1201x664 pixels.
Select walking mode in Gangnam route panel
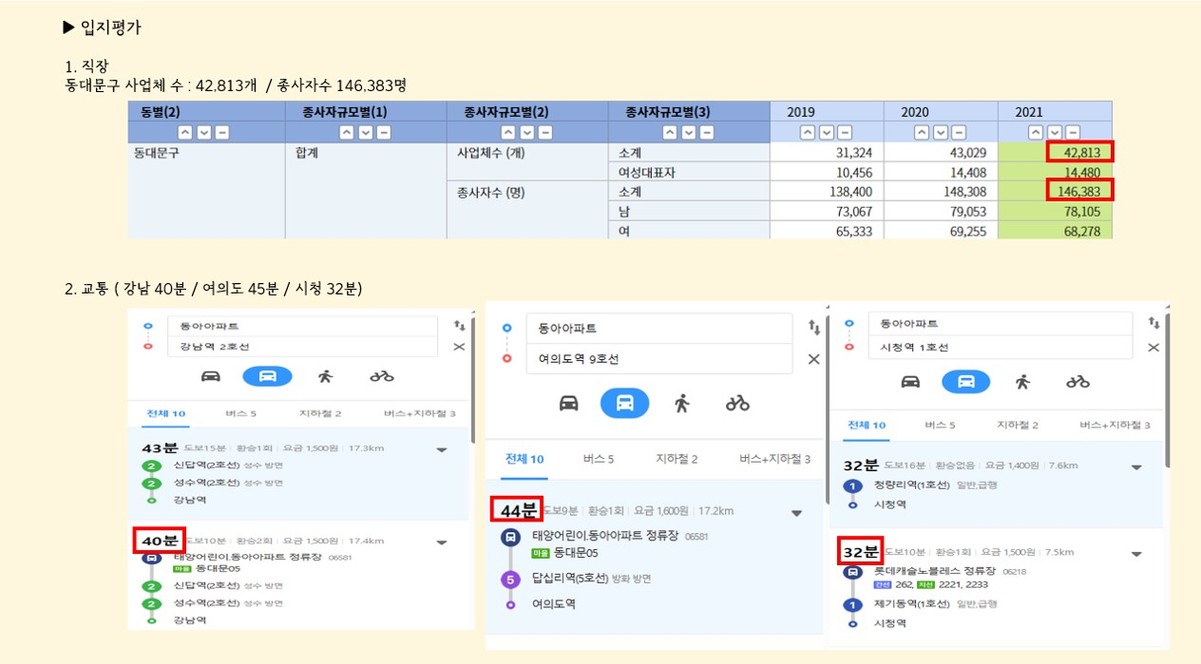tap(325, 376)
